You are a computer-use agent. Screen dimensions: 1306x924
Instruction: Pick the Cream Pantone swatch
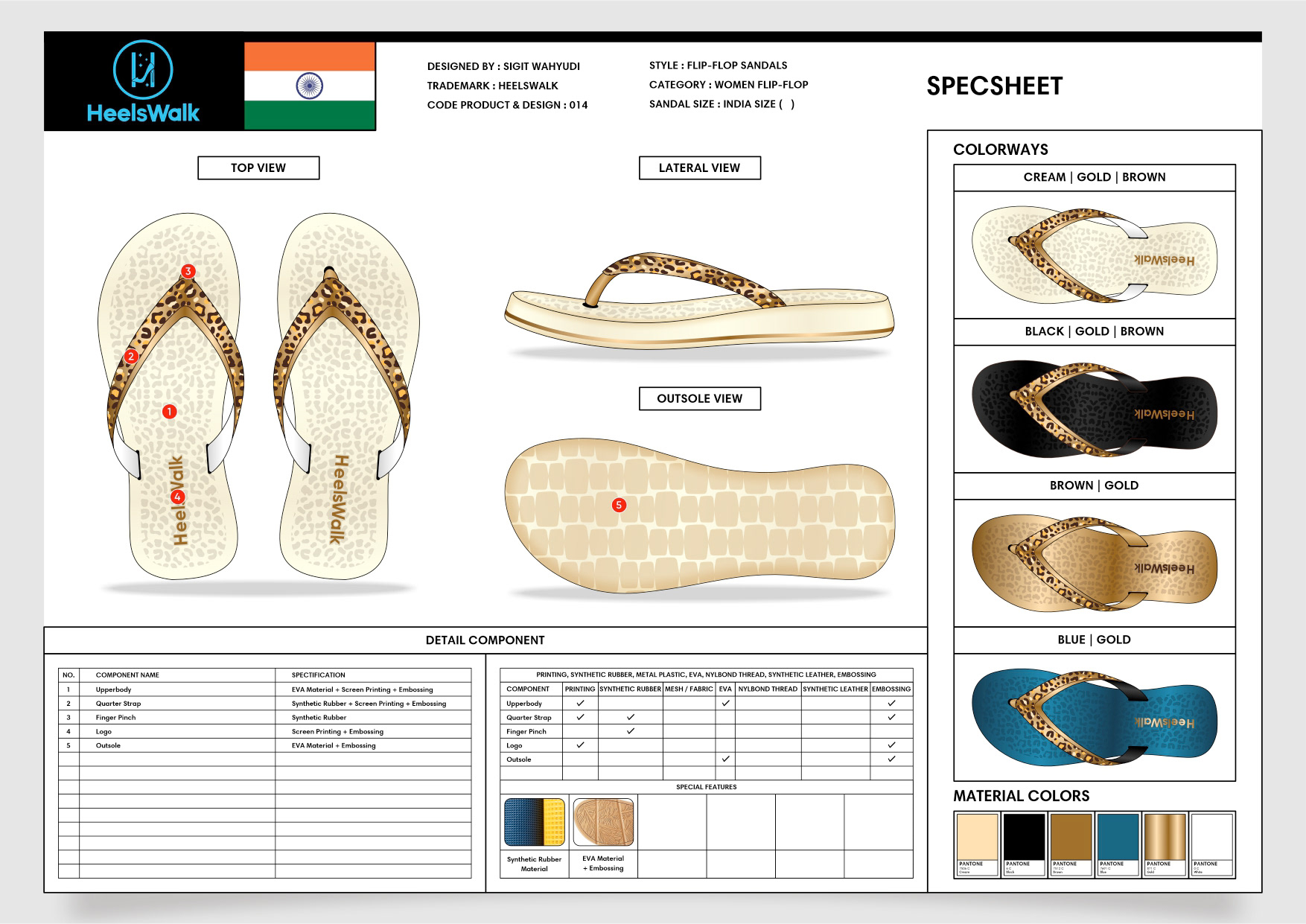coord(977,845)
